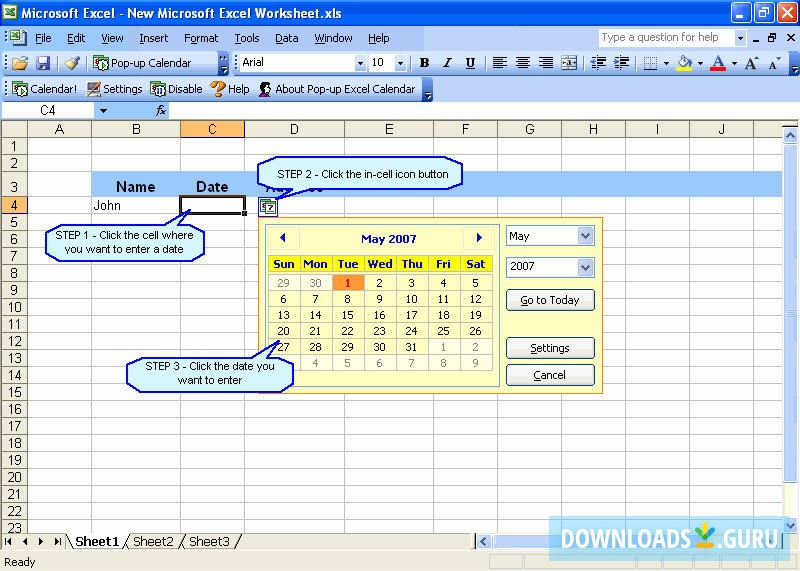Image resolution: width=800 pixels, height=571 pixels.
Task: Open the Insert menu
Action: click(154, 38)
